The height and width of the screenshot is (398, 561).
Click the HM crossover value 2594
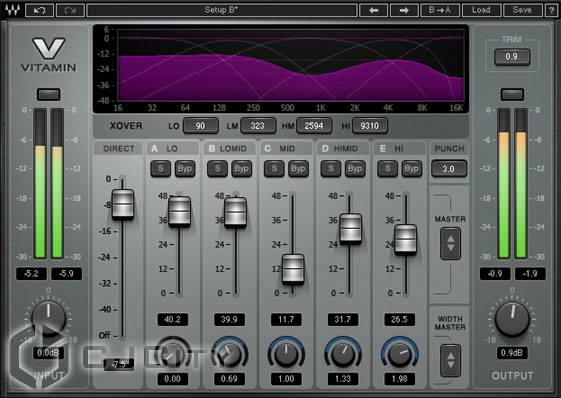click(x=314, y=126)
